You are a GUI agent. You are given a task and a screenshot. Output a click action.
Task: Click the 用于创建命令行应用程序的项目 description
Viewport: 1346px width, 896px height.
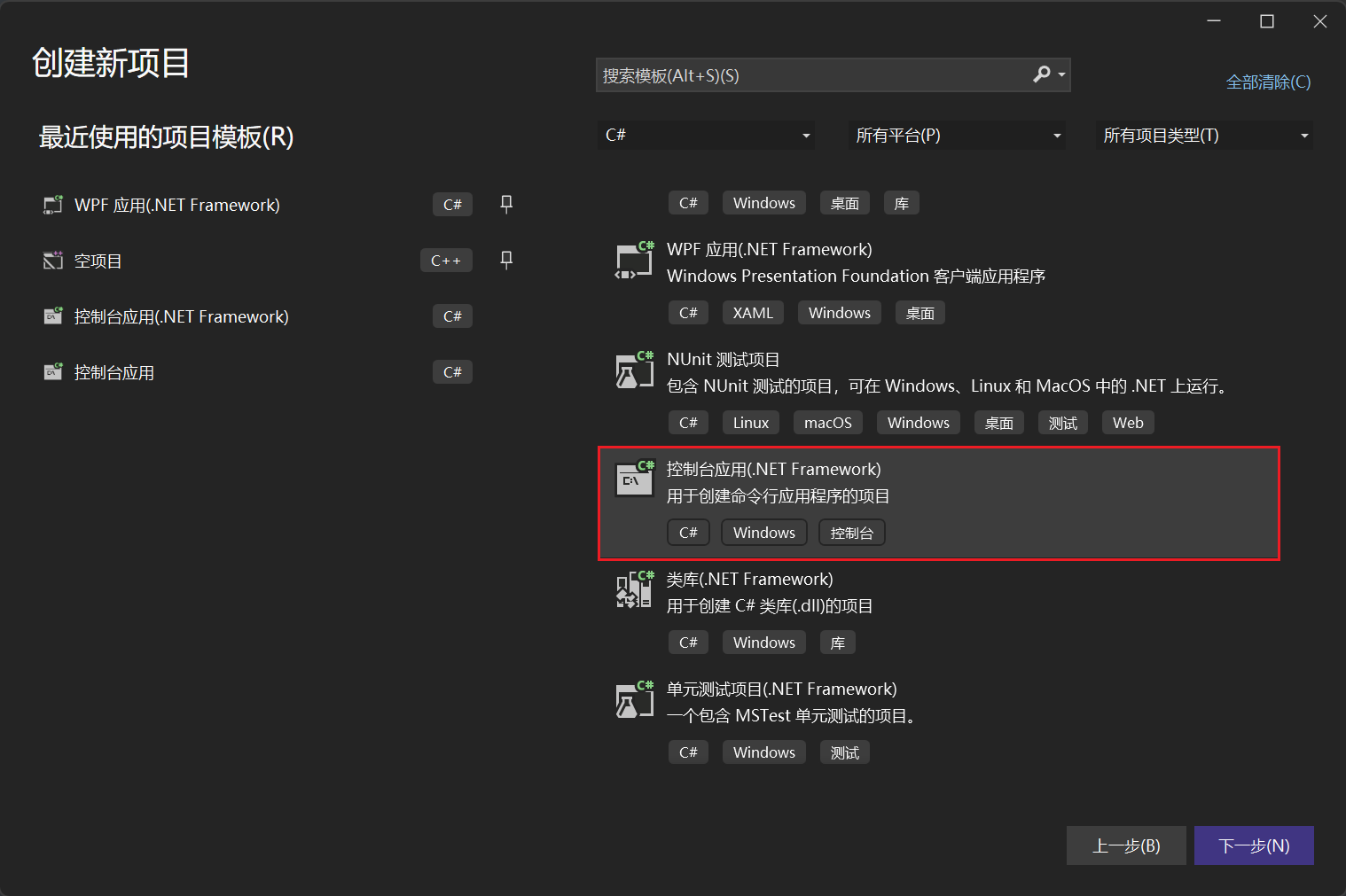(x=778, y=496)
